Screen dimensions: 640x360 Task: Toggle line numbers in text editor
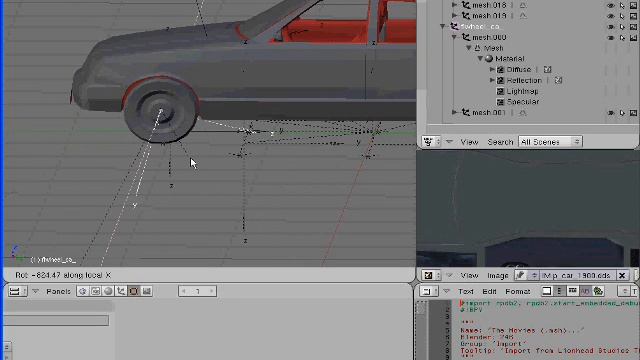click(560, 291)
